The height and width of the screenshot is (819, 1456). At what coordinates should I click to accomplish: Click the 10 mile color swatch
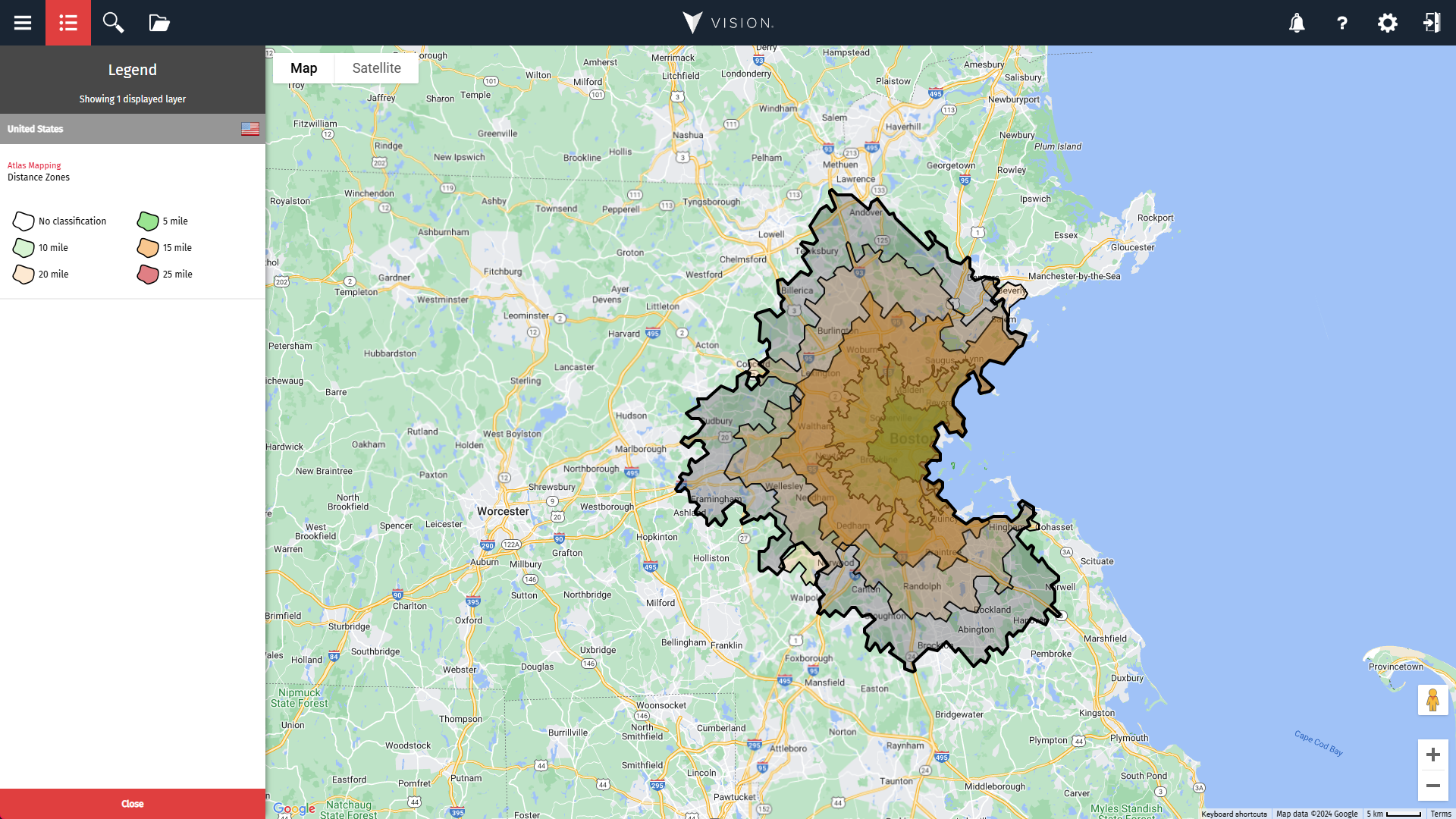pyautogui.click(x=22, y=247)
